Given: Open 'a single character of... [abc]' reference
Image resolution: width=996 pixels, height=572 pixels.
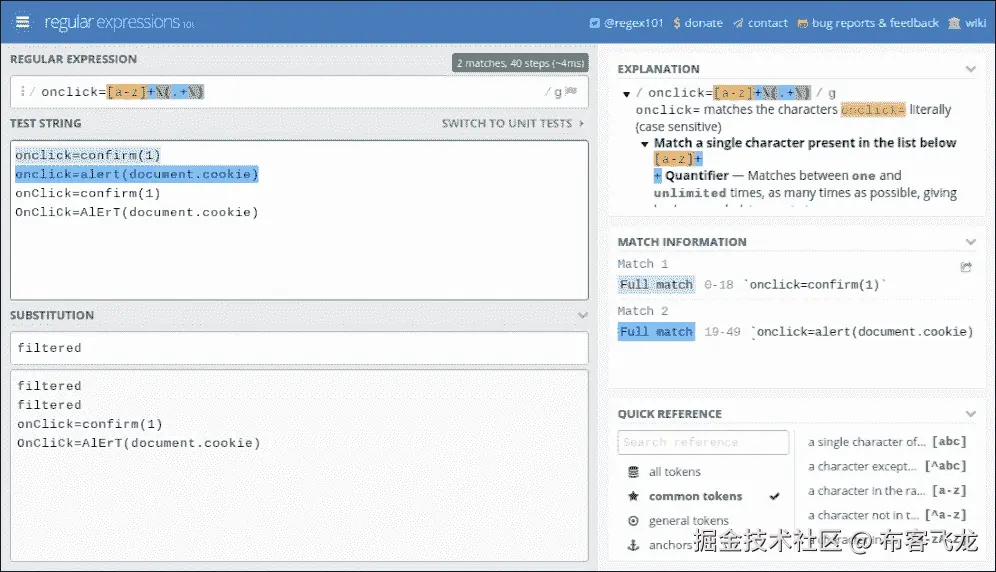Looking at the screenshot, I should pos(887,442).
